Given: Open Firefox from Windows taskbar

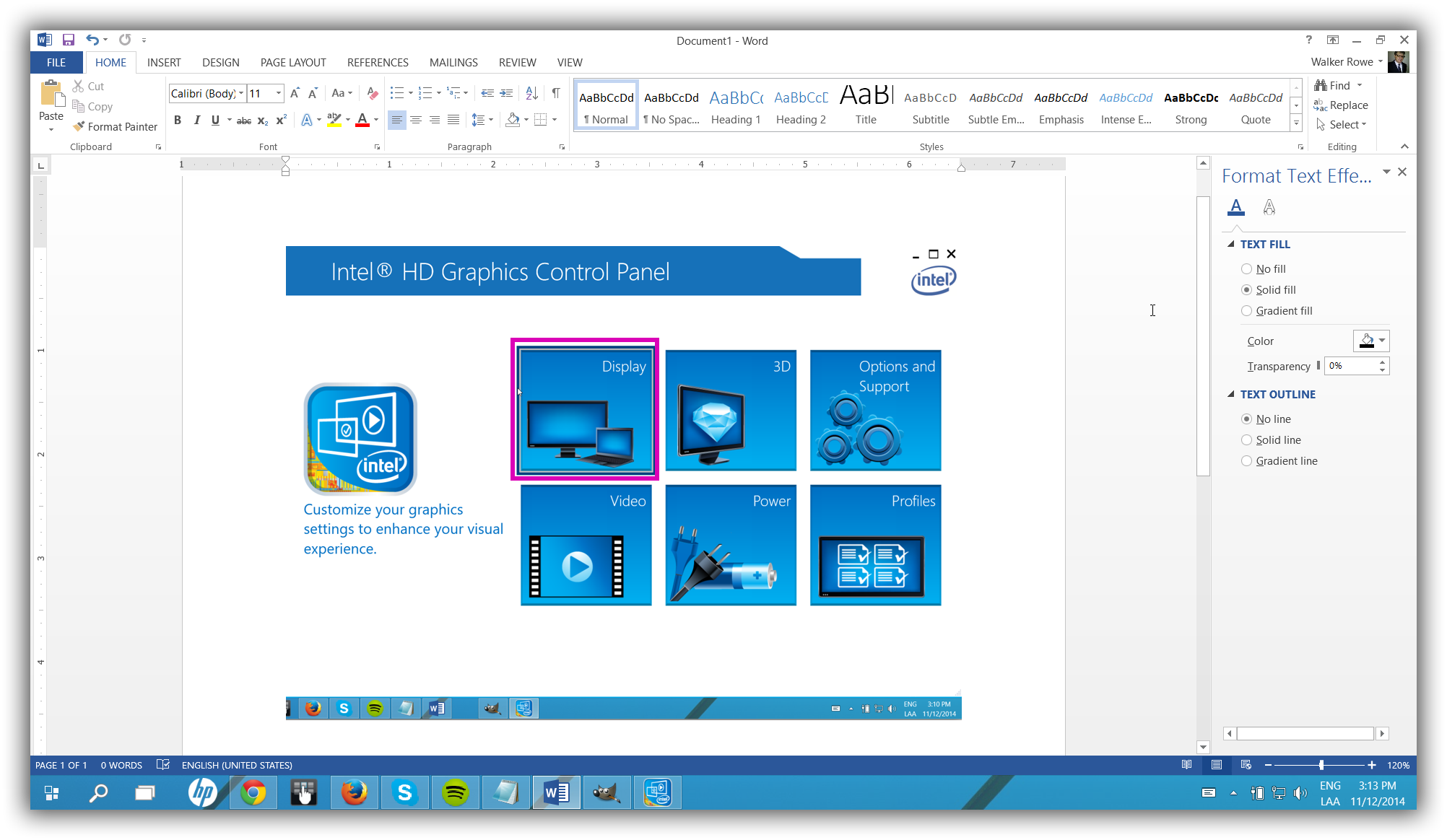Looking at the screenshot, I should coord(354,793).
